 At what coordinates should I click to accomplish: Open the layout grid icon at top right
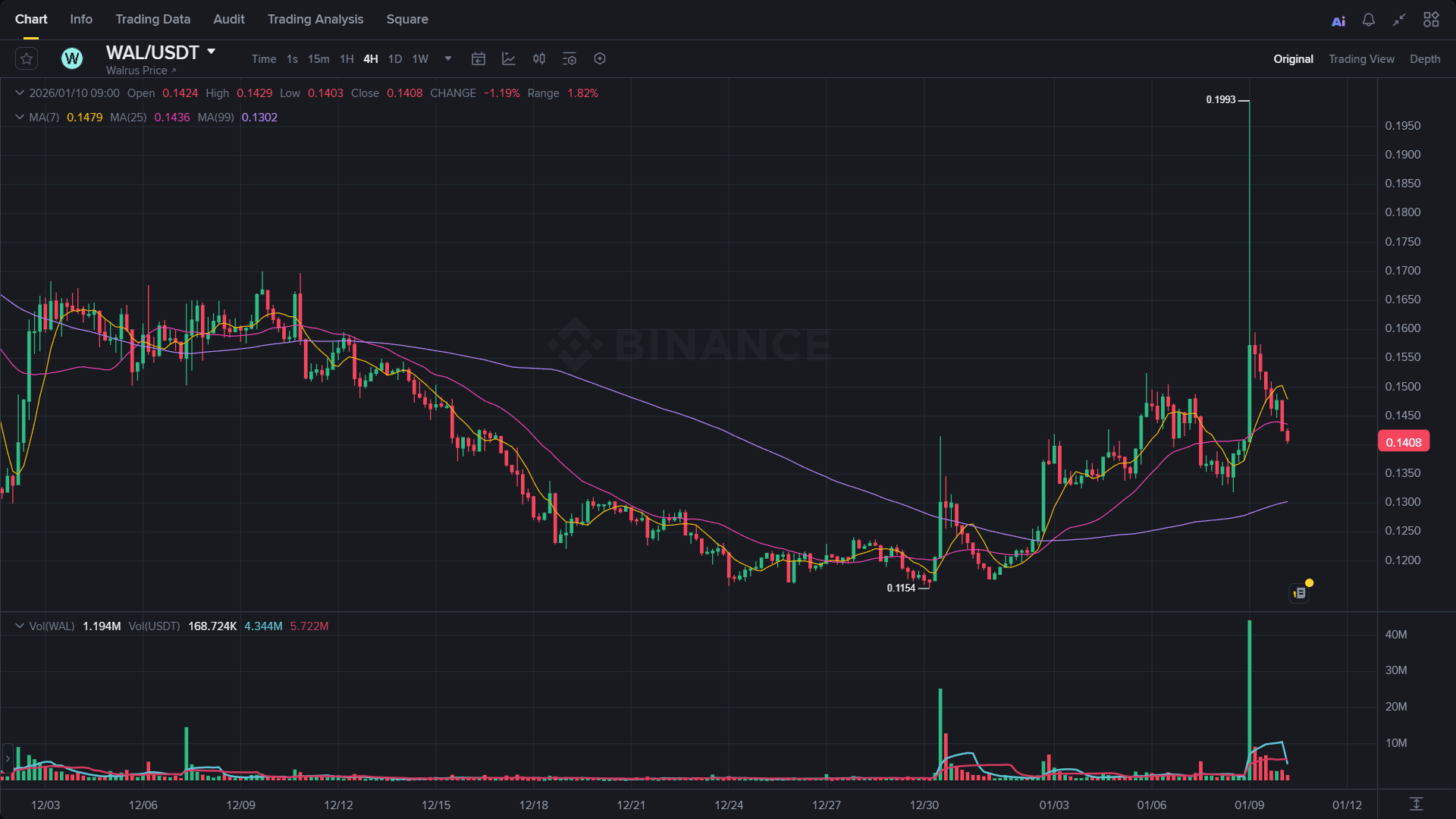coord(1431,20)
